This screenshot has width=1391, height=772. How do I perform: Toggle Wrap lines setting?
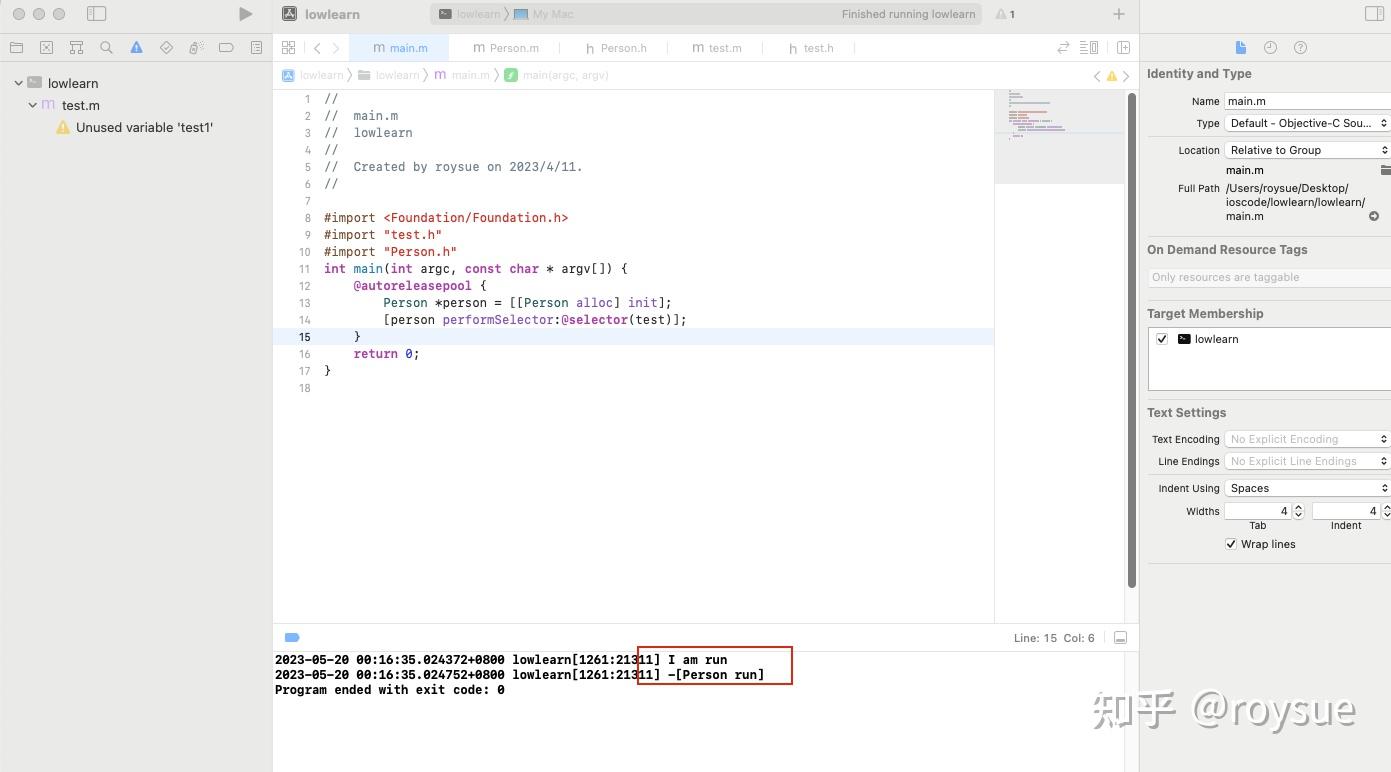[1232, 544]
